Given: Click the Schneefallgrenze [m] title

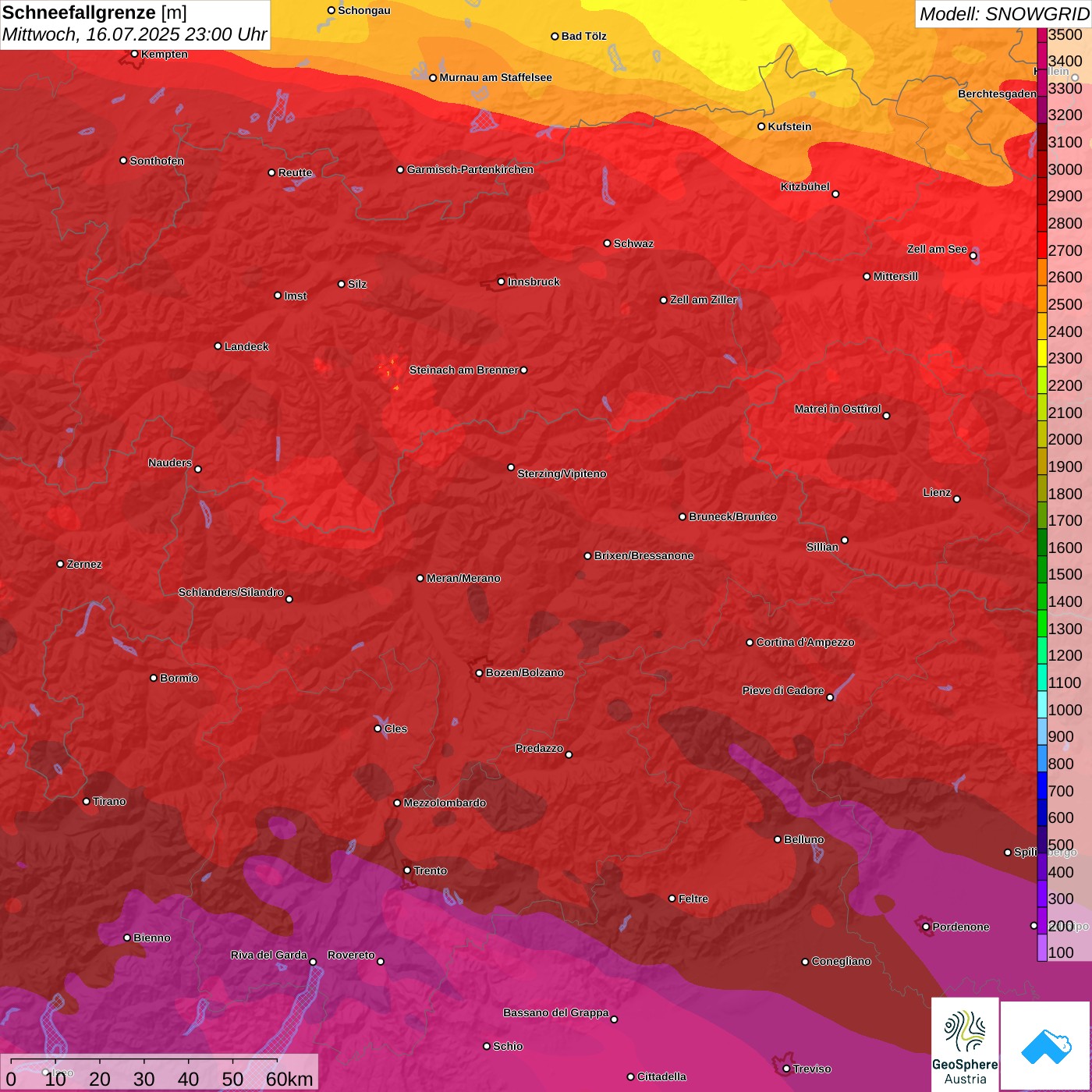Looking at the screenshot, I should pyautogui.click(x=94, y=12).
